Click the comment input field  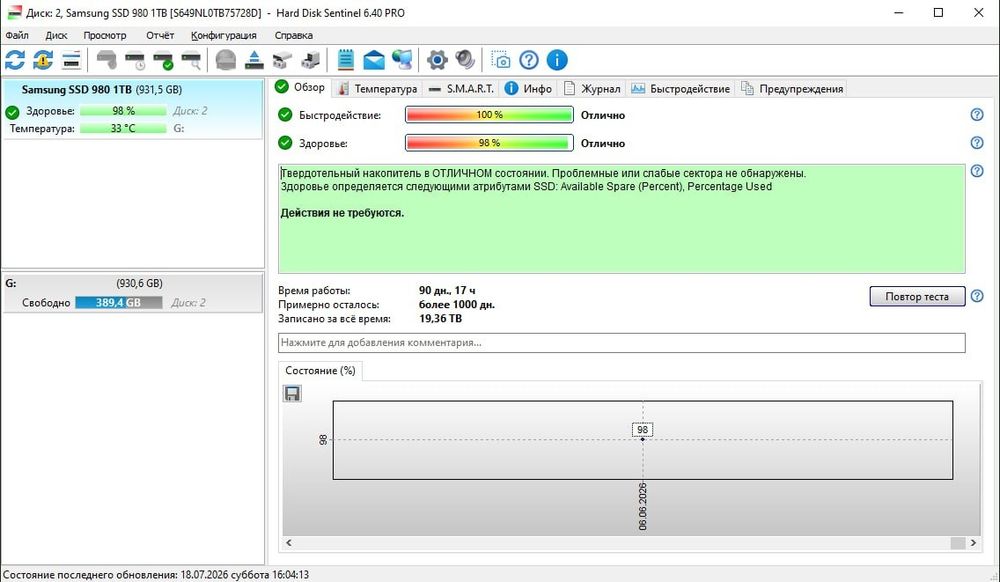pos(622,342)
